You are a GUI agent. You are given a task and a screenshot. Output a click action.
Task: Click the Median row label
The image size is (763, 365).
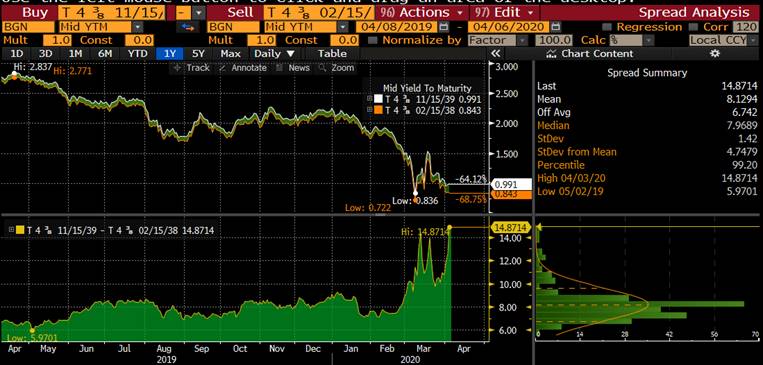tap(553, 126)
